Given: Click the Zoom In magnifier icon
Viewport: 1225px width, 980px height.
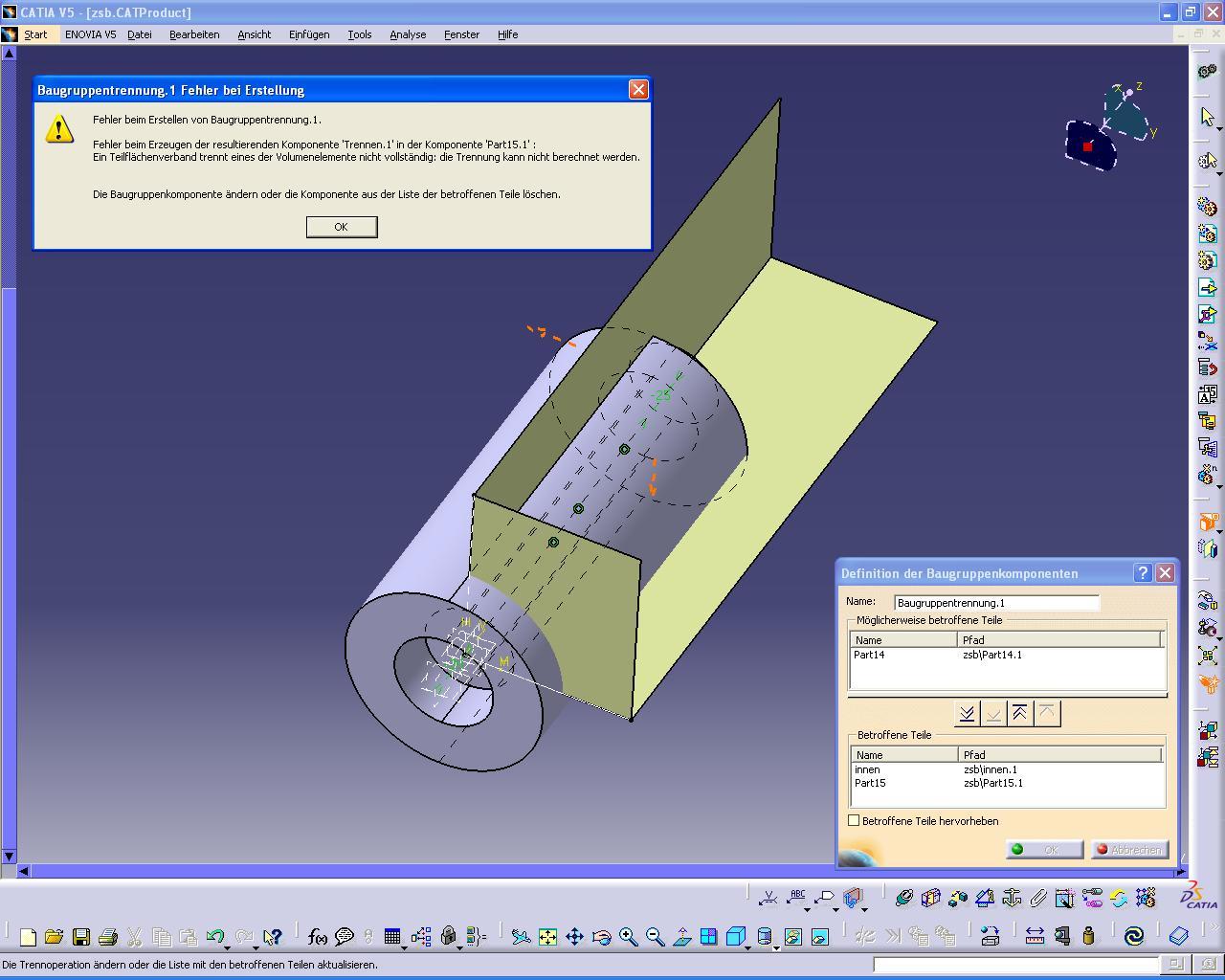Looking at the screenshot, I should 628,937.
